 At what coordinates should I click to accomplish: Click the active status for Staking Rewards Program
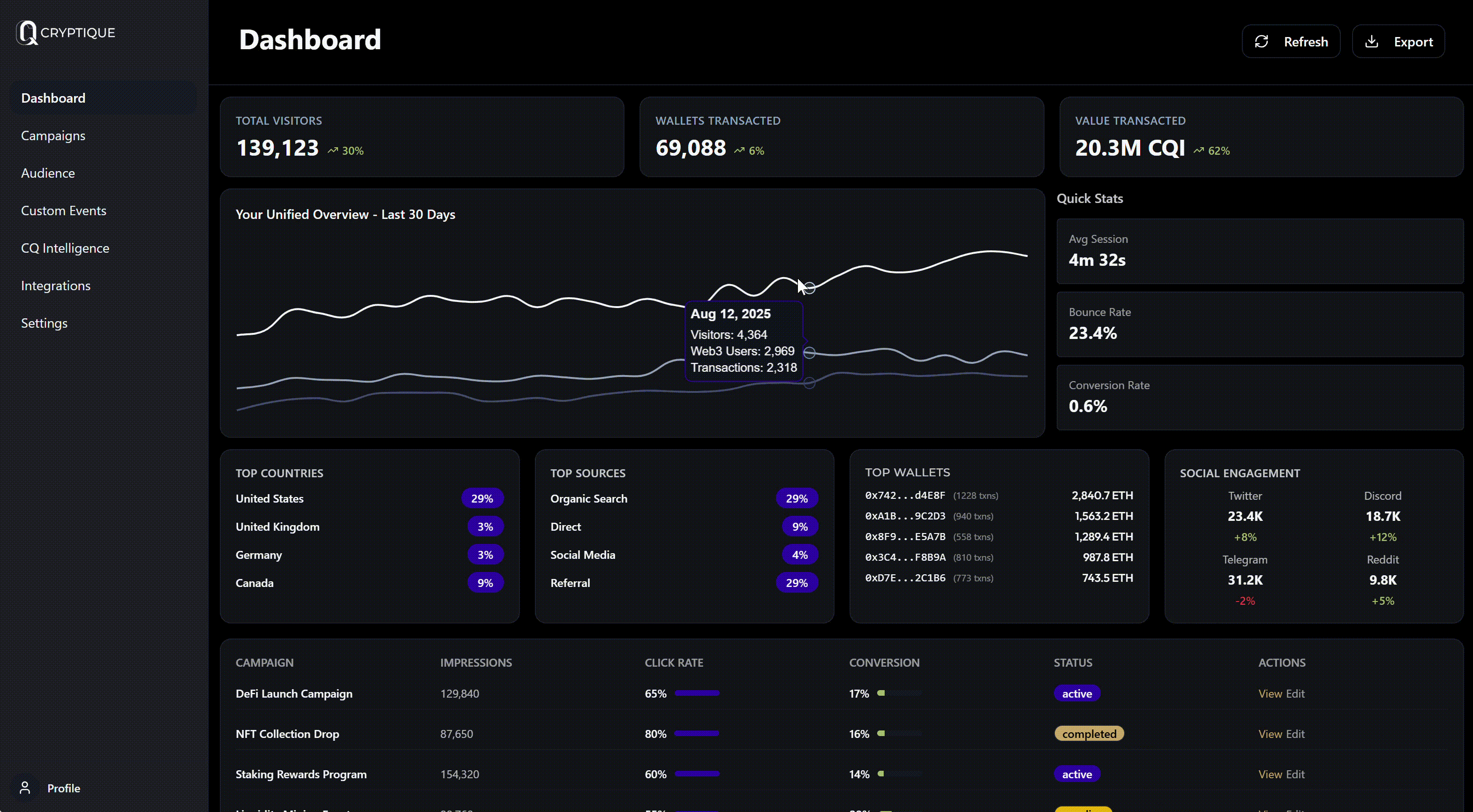tap(1076, 774)
